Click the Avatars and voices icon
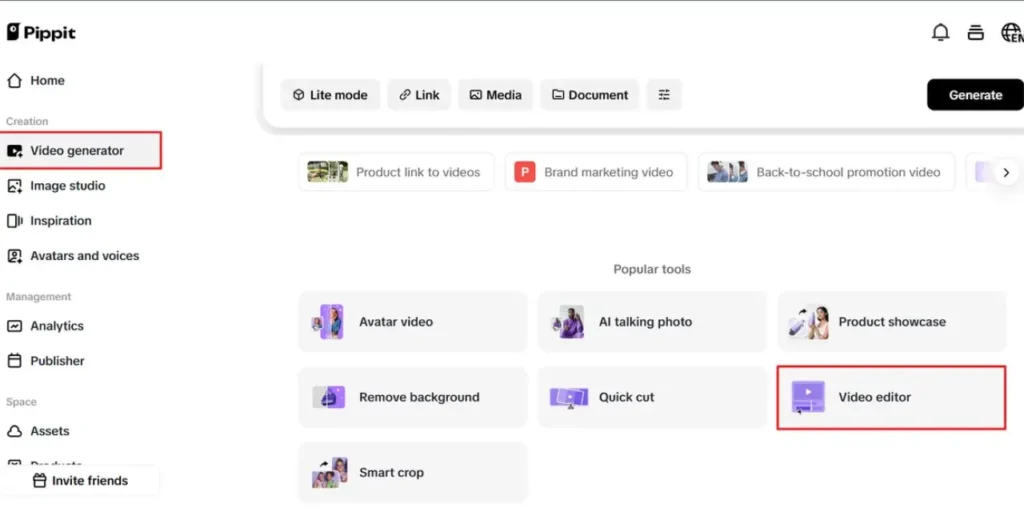This screenshot has width=1024, height=520. [x=14, y=255]
